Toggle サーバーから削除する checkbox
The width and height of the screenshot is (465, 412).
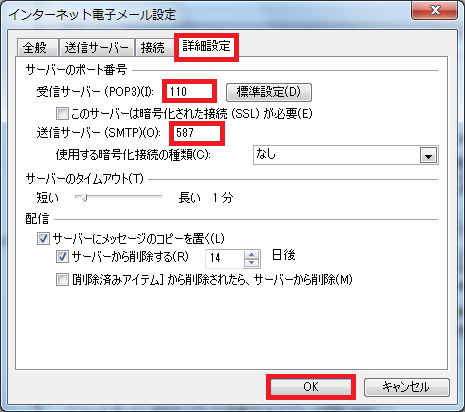coord(62,257)
